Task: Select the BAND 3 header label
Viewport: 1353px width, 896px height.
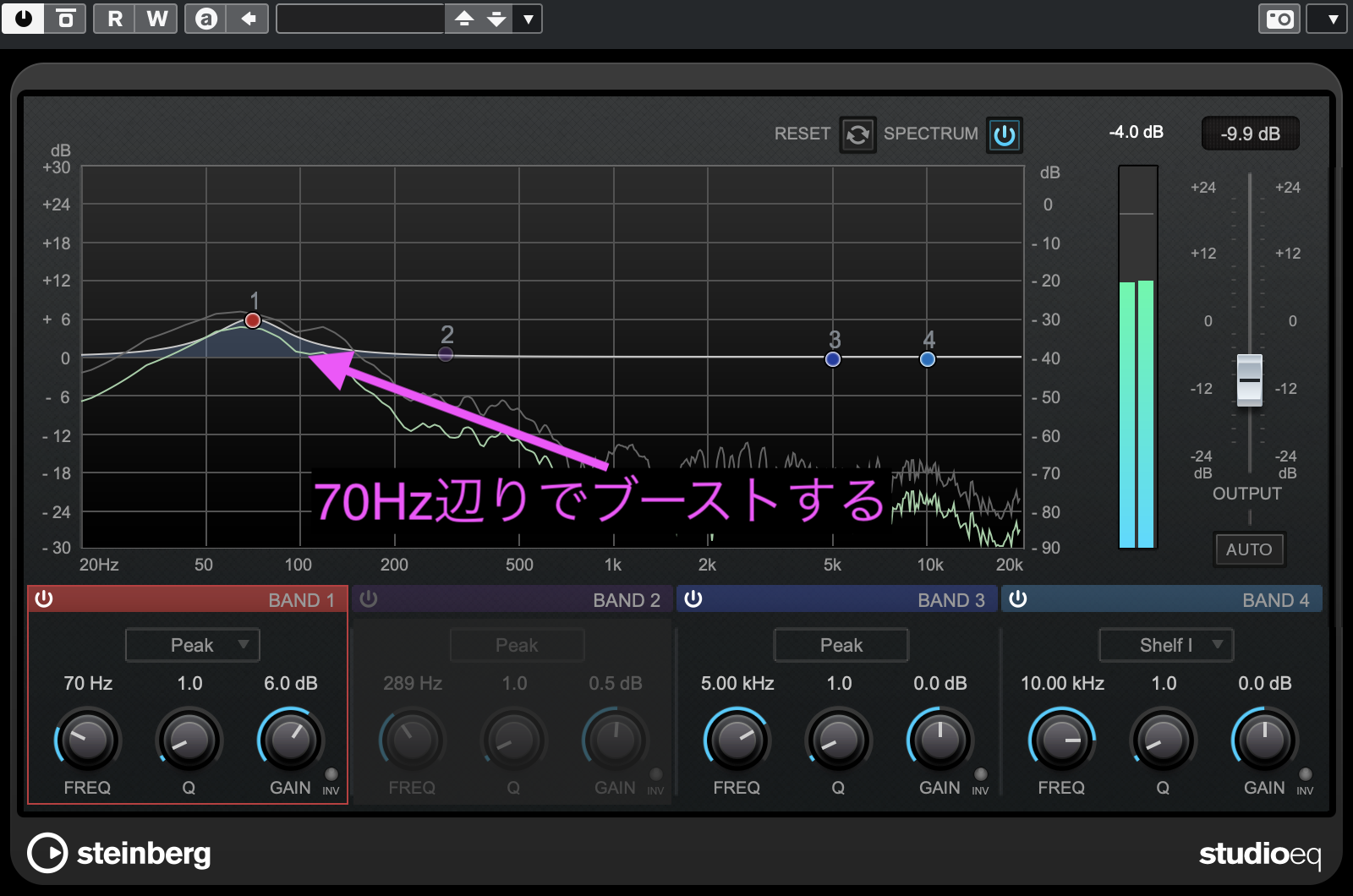Action: (951, 600)
